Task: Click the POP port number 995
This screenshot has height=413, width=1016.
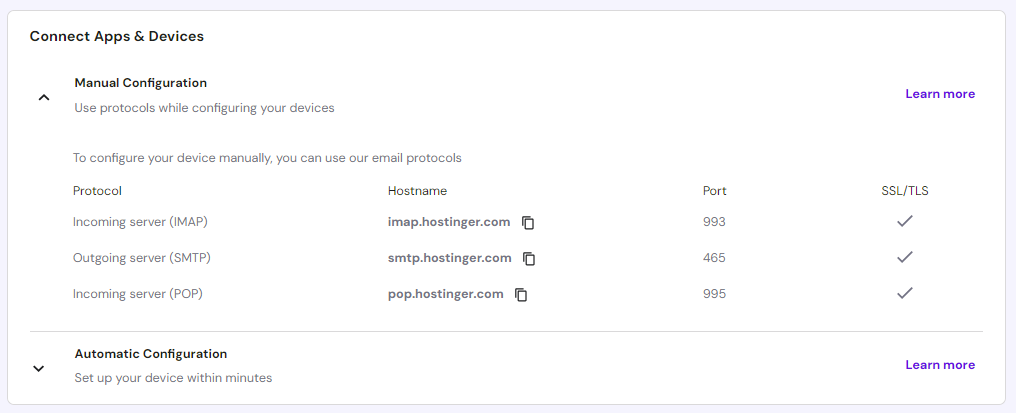Action: click(714, 294)
